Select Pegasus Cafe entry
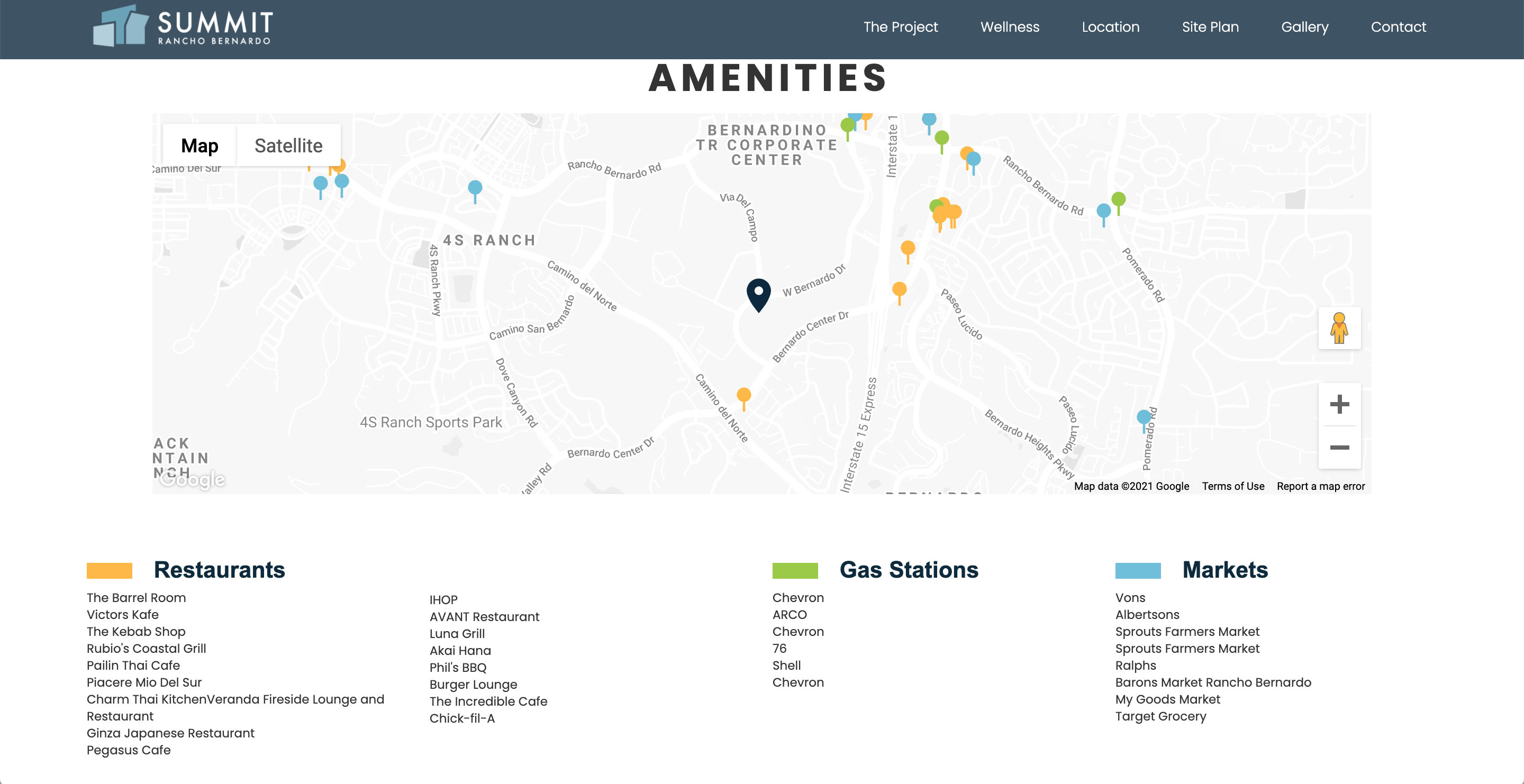 (129, 750)
